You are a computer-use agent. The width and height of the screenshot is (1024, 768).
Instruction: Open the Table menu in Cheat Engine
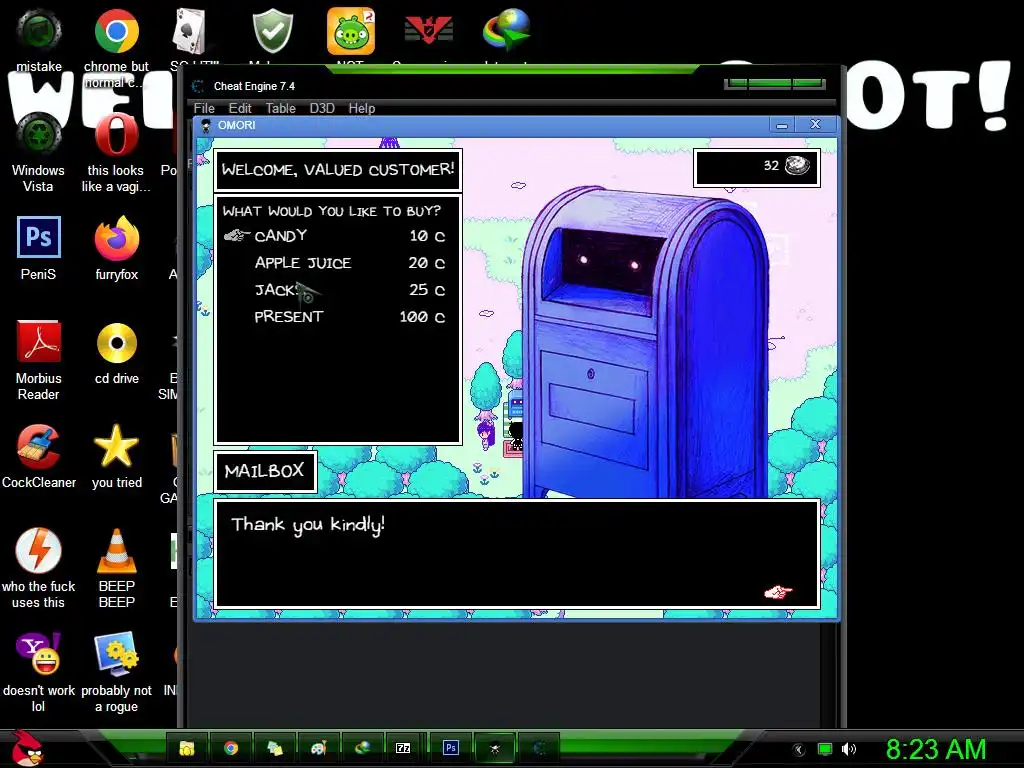click(x=280, y=108)
